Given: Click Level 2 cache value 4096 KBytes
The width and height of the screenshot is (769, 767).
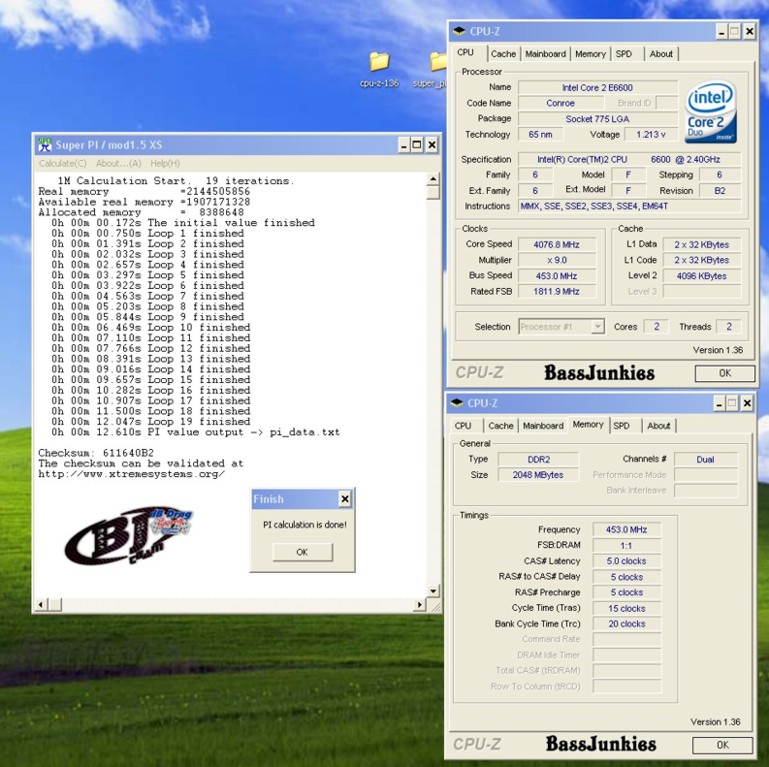Looking at the screenshot, I should [701, 276].
